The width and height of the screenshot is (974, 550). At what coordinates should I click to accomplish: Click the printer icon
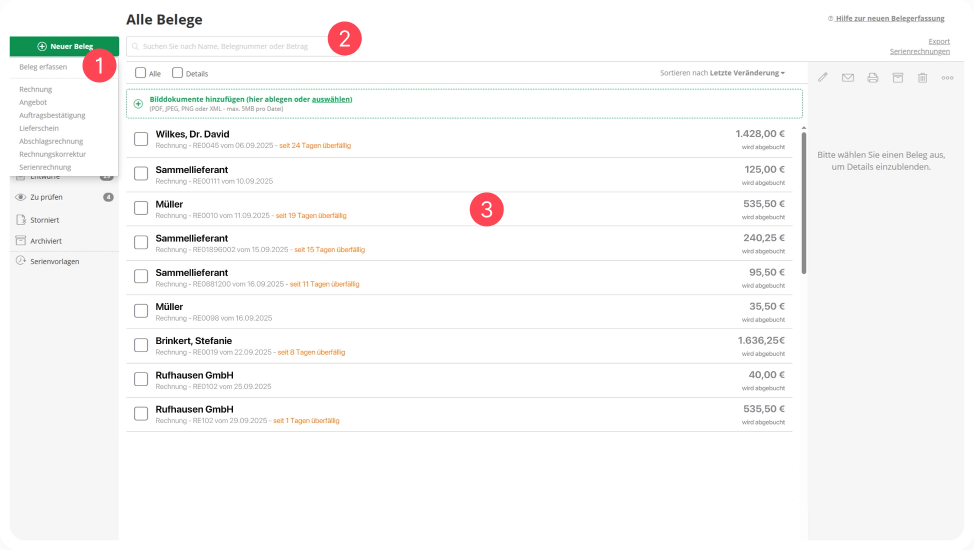point(873,77)
